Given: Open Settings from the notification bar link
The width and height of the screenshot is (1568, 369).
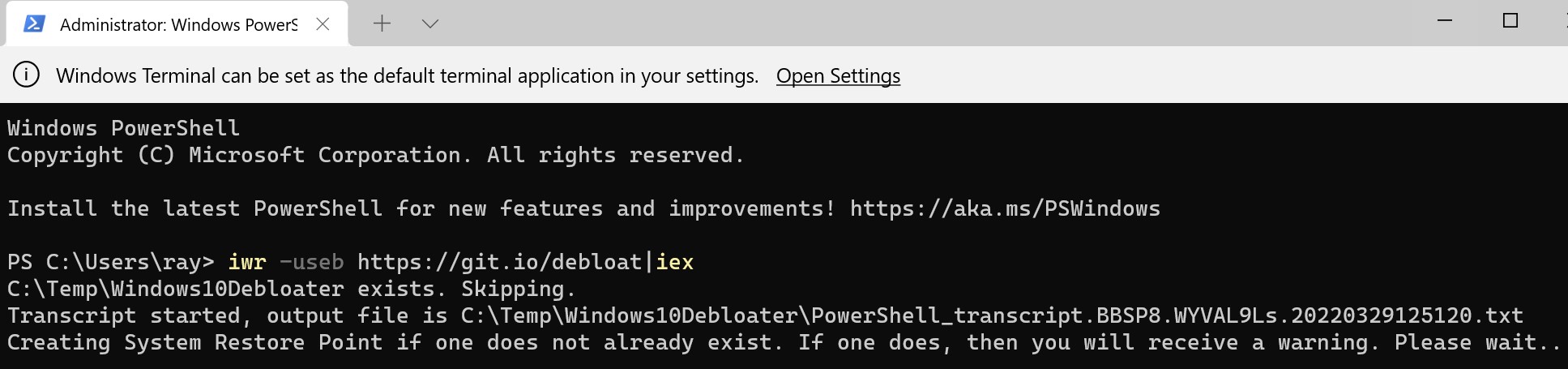Looking at the screenshot, I should pos(838,75).
